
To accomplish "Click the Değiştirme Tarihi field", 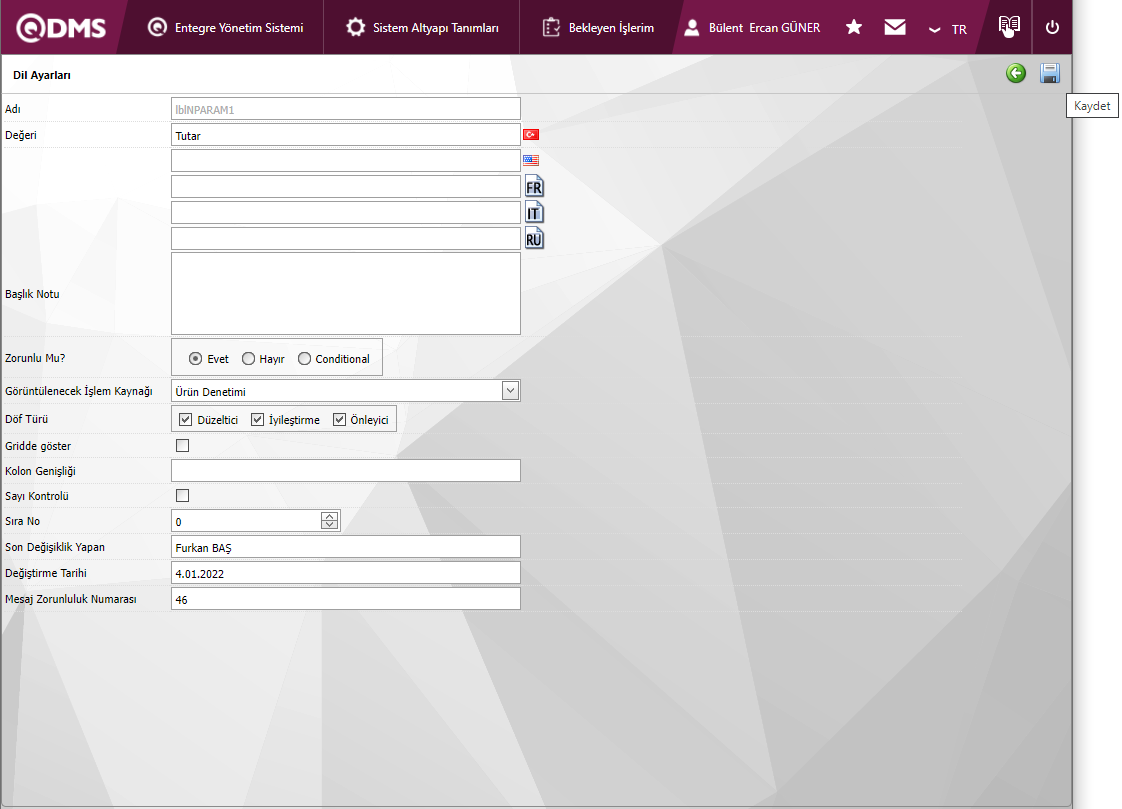I will pos(346,572).
